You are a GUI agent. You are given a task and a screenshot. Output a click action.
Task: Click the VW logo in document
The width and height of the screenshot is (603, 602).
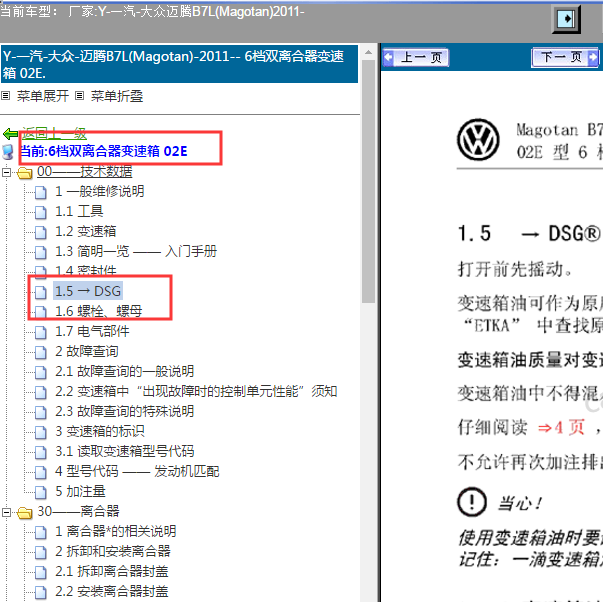tap(478, 139)
